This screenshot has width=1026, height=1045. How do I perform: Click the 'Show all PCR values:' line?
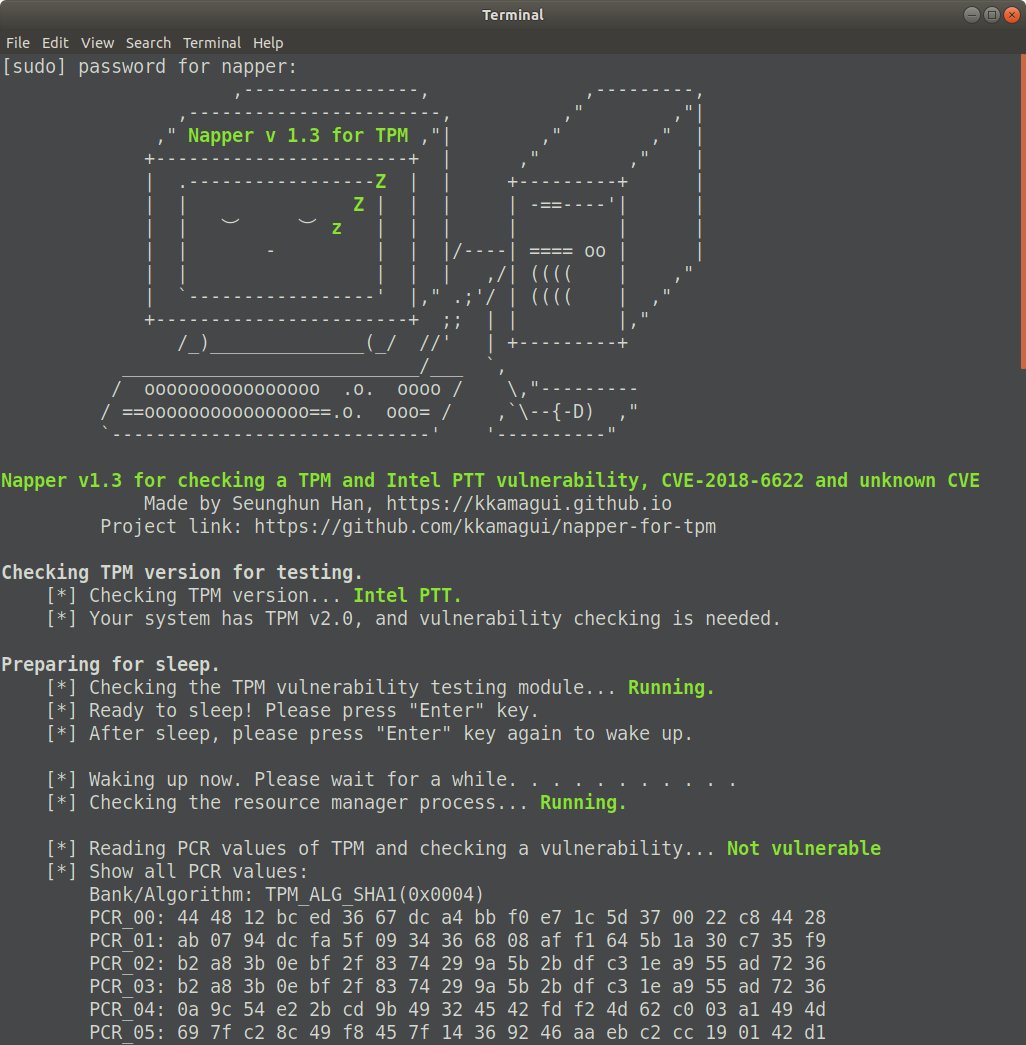(x=177, y=872)
